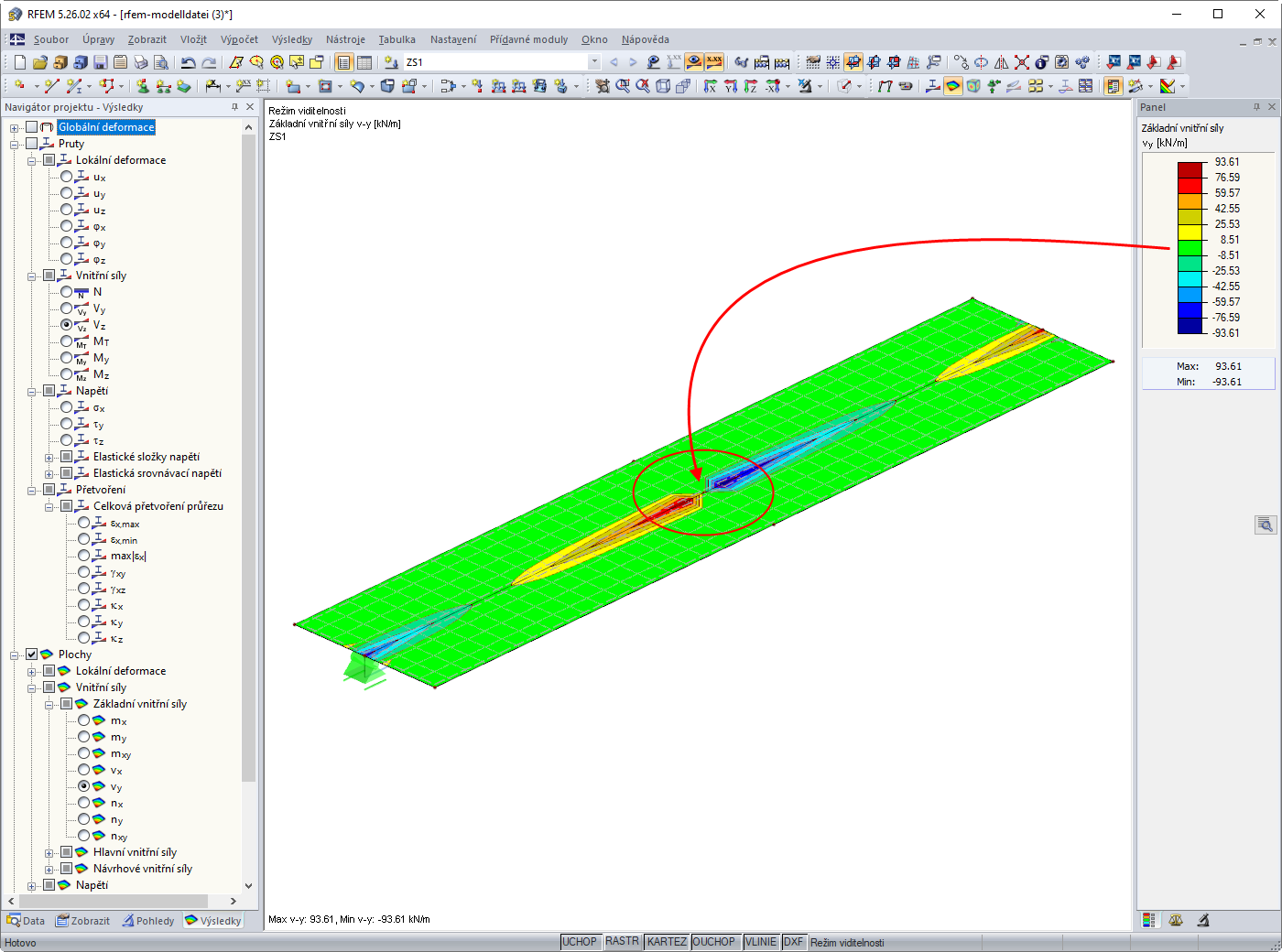Image resolution: width=1282 pixels, height=952 pixels.
Task: Toggle the RASTR status bar button
Action: coord(623,942)
